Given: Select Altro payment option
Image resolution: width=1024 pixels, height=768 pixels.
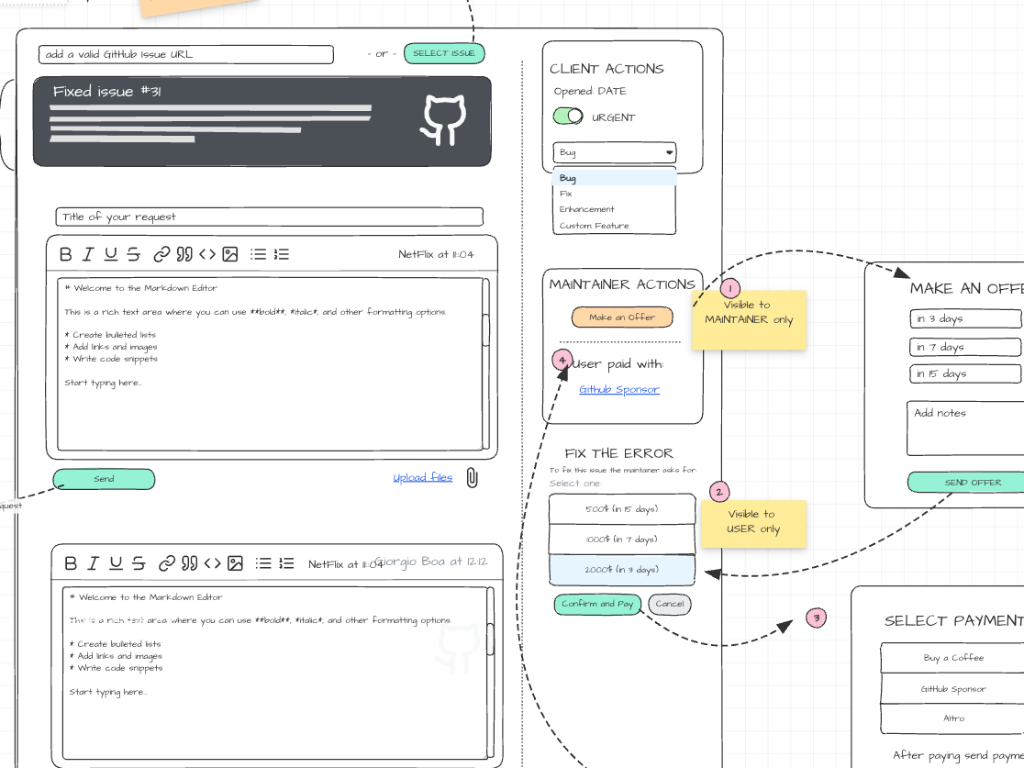Looking at the screenshot, I should click(953, 718).
